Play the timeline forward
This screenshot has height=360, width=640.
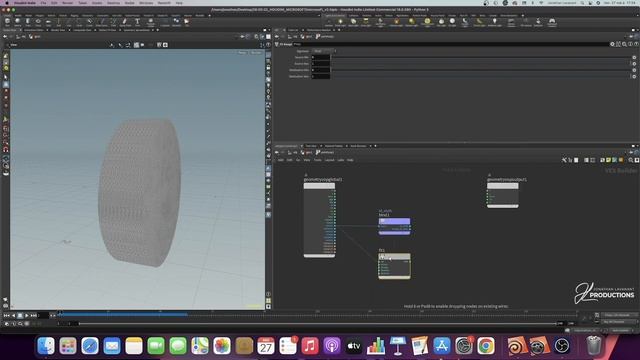[x=27, y=316]
